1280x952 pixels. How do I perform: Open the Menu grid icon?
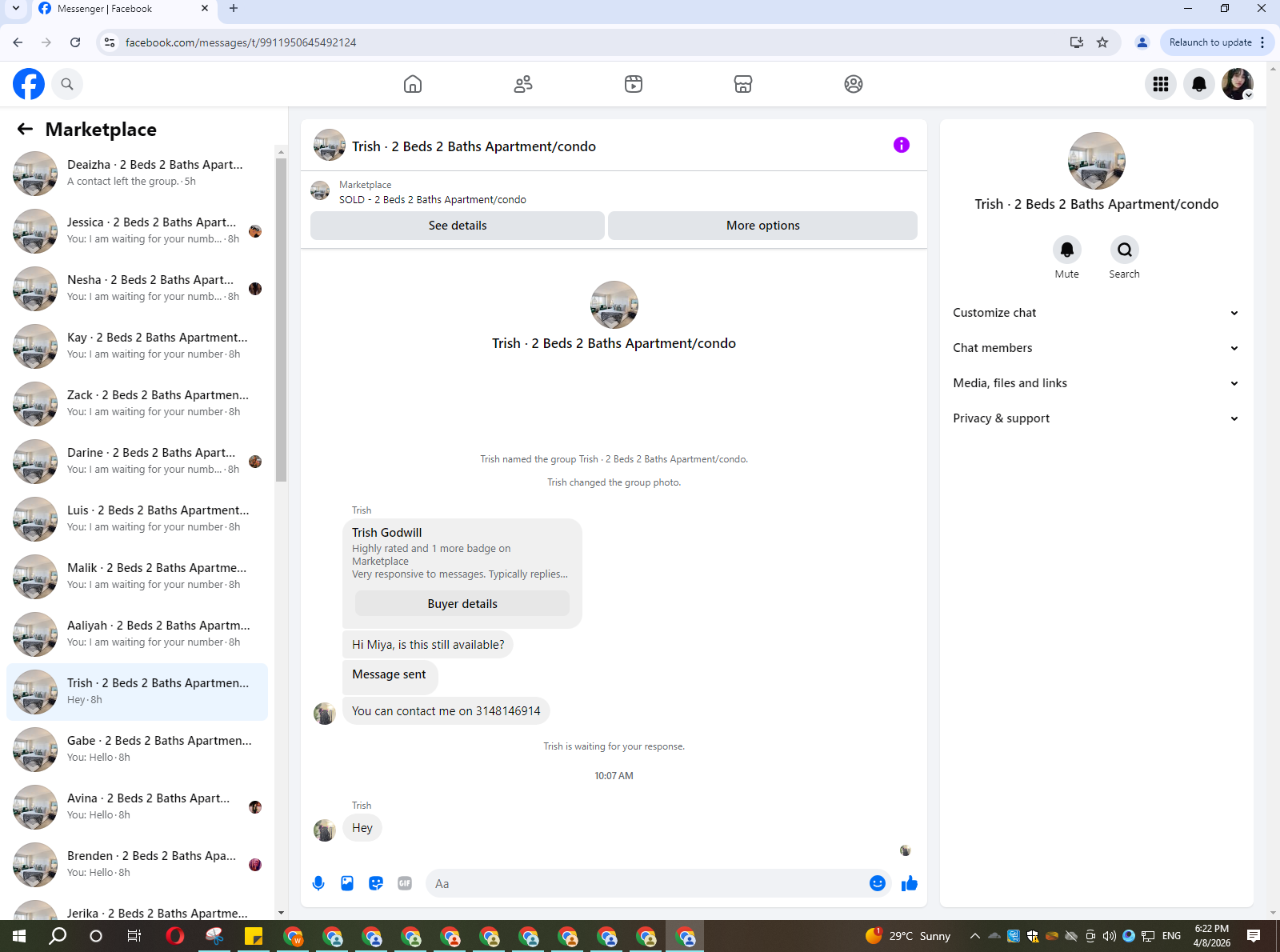1161,84
